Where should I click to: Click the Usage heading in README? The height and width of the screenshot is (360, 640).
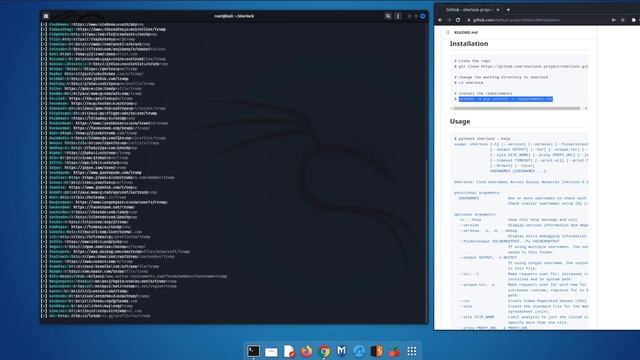(x=460, y=121)
